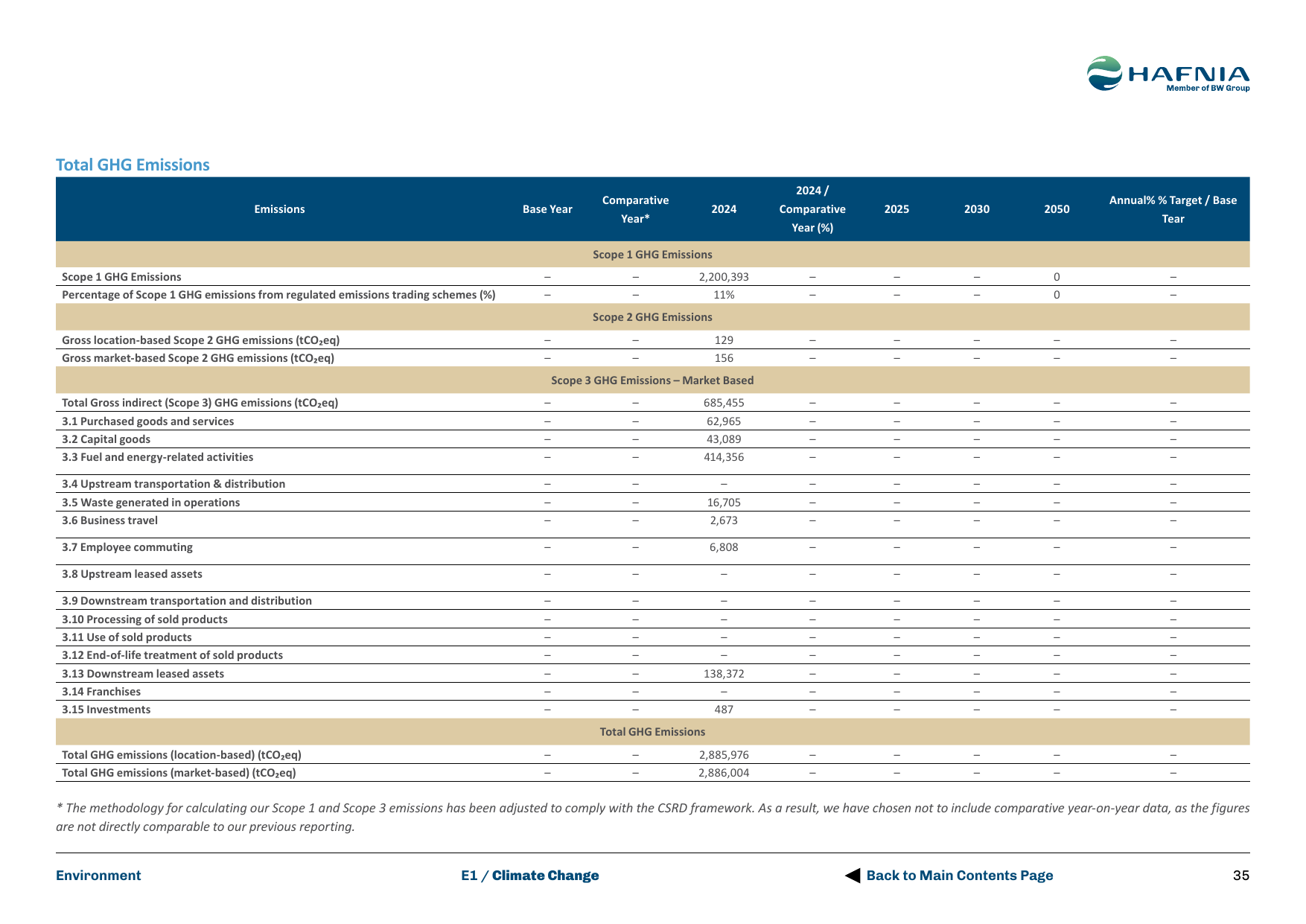Click the 3.4 Upstream transportation row label

[173, 484]
